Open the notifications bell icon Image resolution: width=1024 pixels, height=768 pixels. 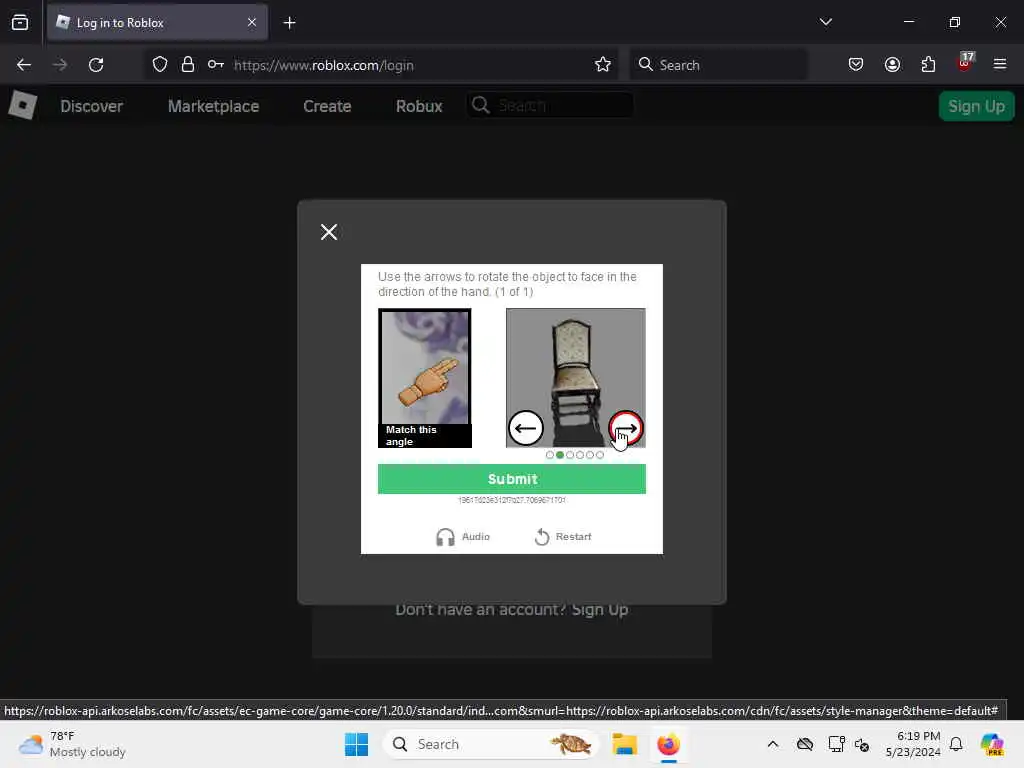click(x=956, y=744)
